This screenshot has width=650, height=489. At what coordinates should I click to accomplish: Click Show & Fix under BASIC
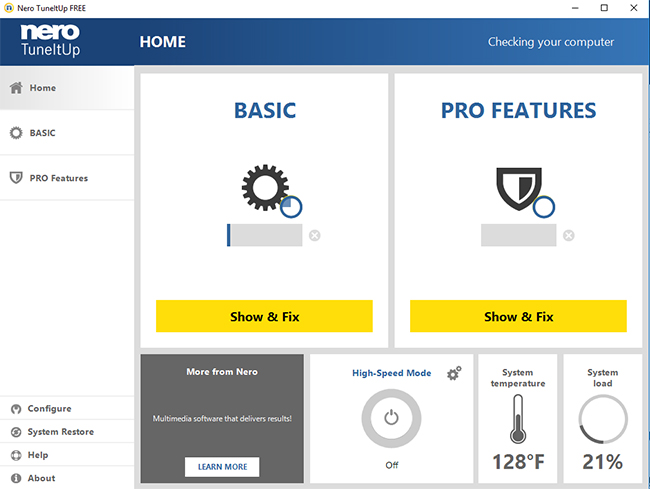tap(264, 316)
